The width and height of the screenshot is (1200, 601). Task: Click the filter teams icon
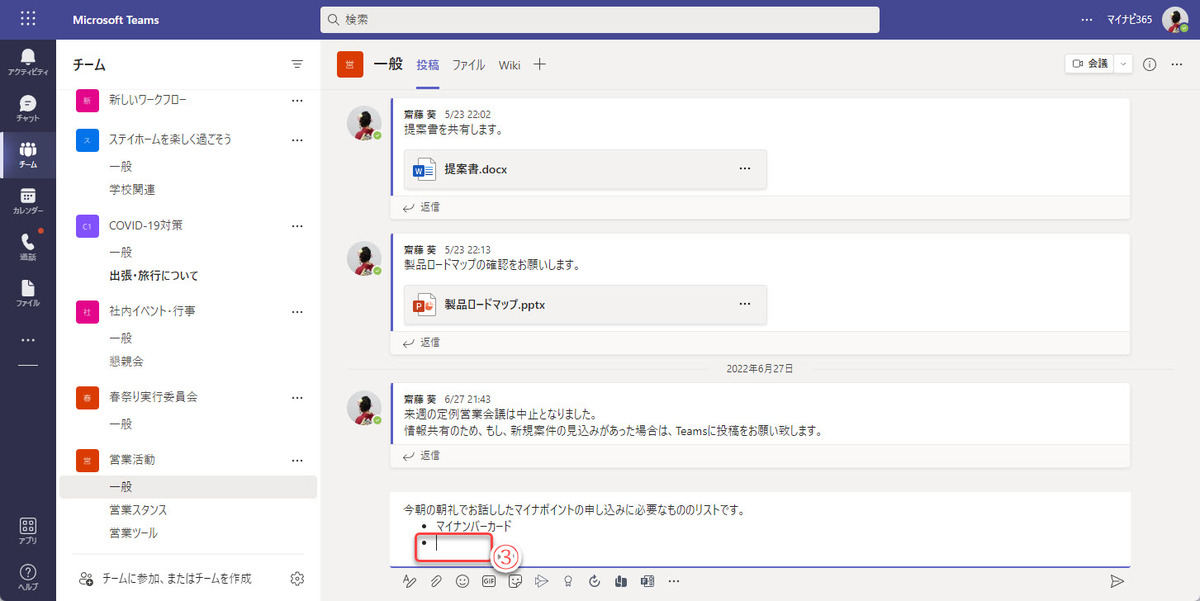tap(297, 64)
